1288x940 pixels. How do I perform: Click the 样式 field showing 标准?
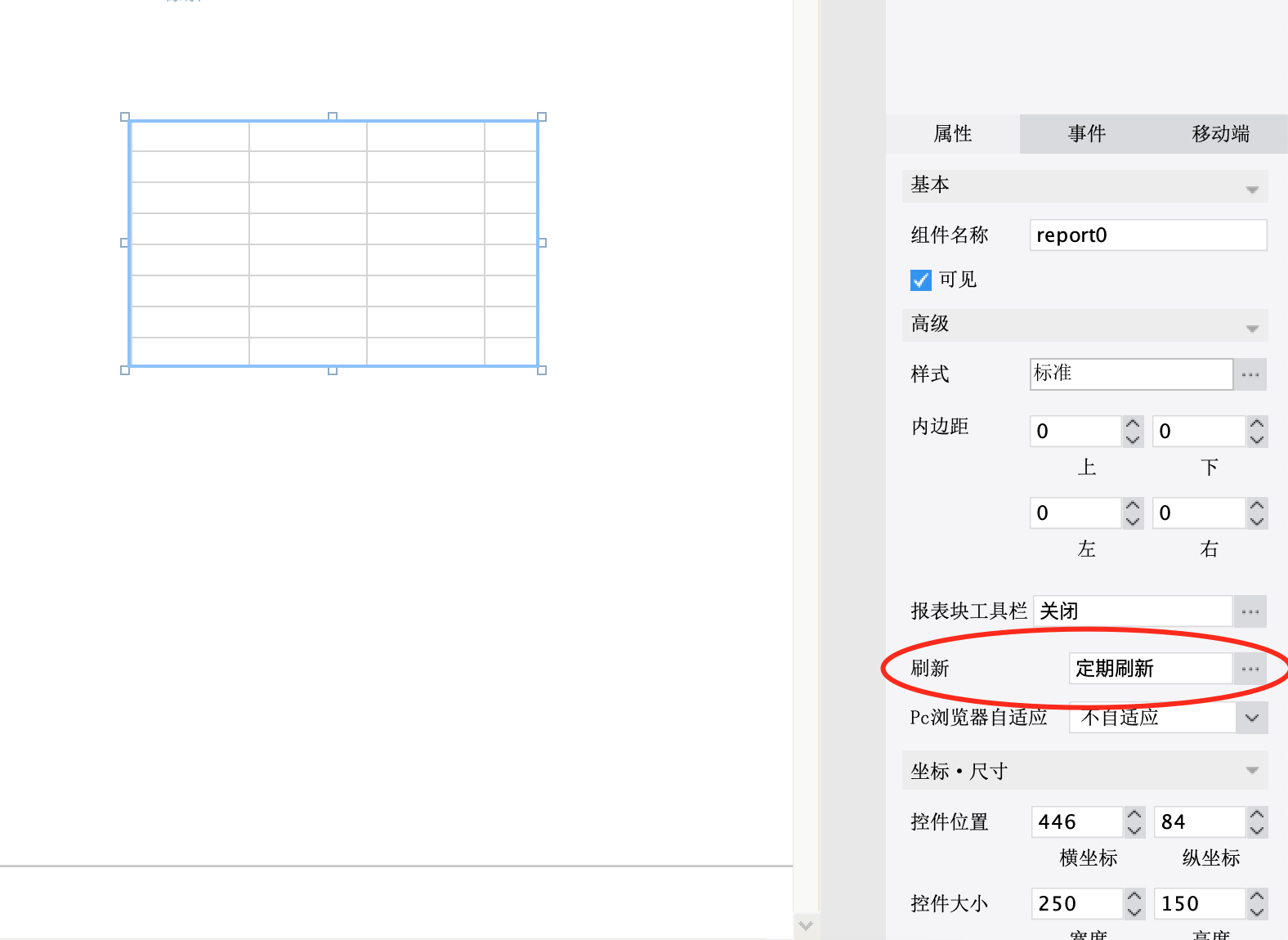click(x=1131, y=374)
